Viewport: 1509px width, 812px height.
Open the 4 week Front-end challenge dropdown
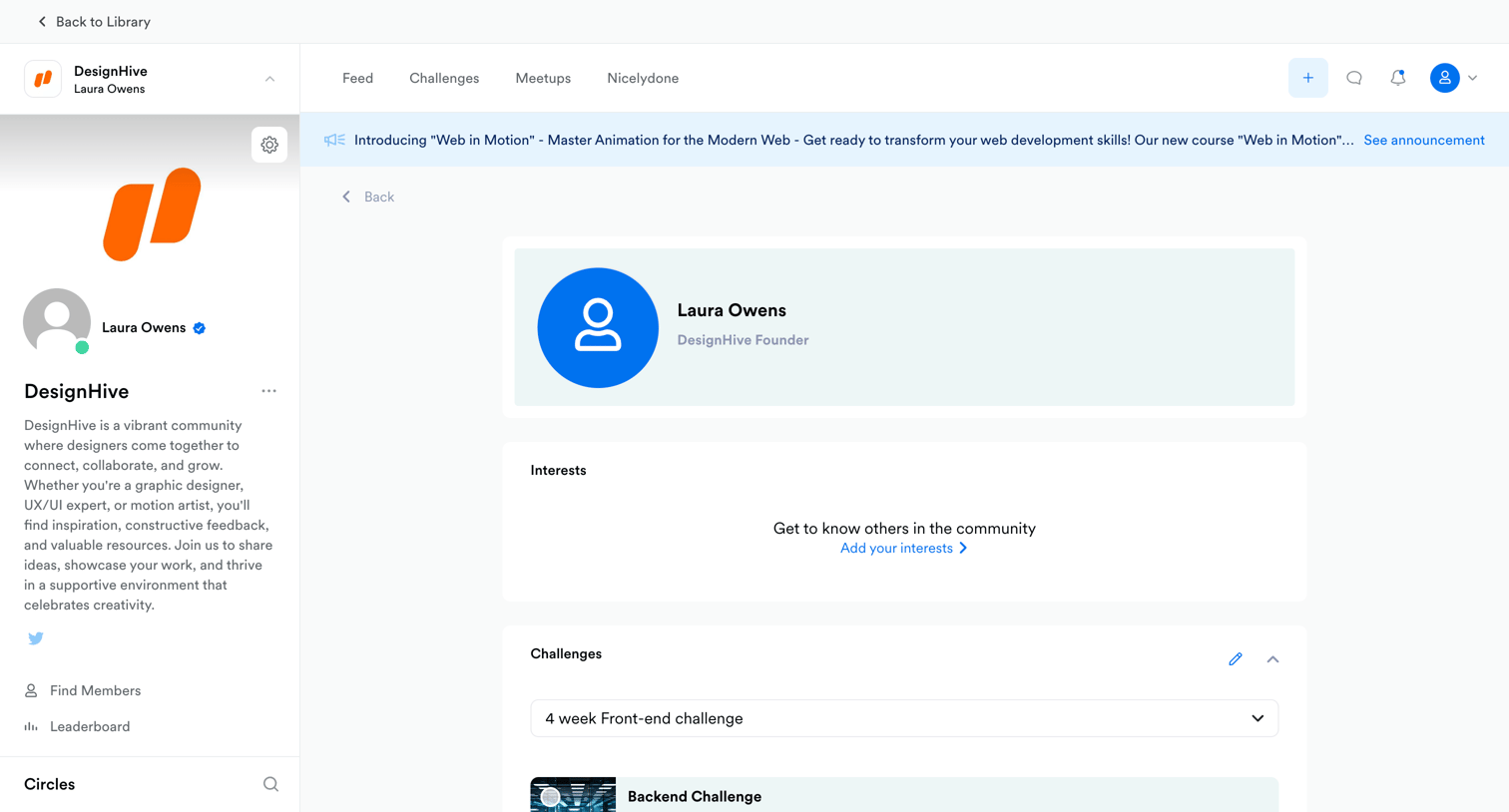pos(904,718)
